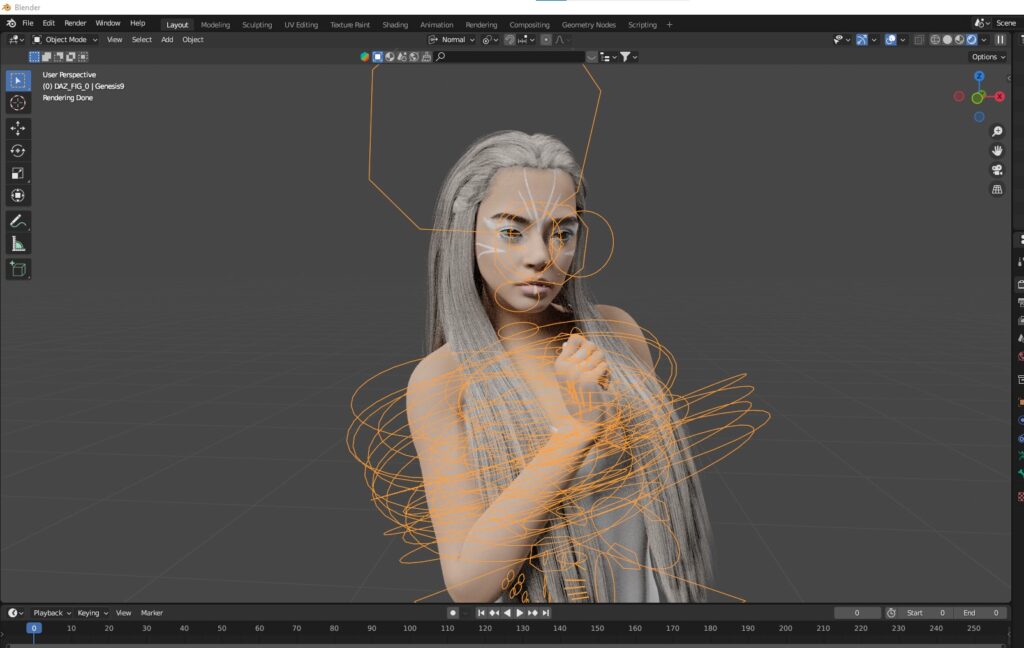
Task: Pick the Annotate pencil tool
Action: pos(18,221)
